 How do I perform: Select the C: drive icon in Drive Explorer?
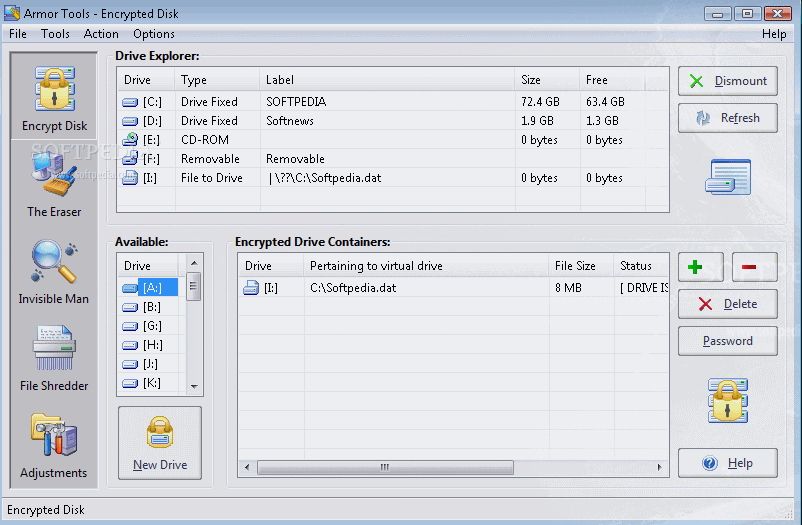click(130, 102)
